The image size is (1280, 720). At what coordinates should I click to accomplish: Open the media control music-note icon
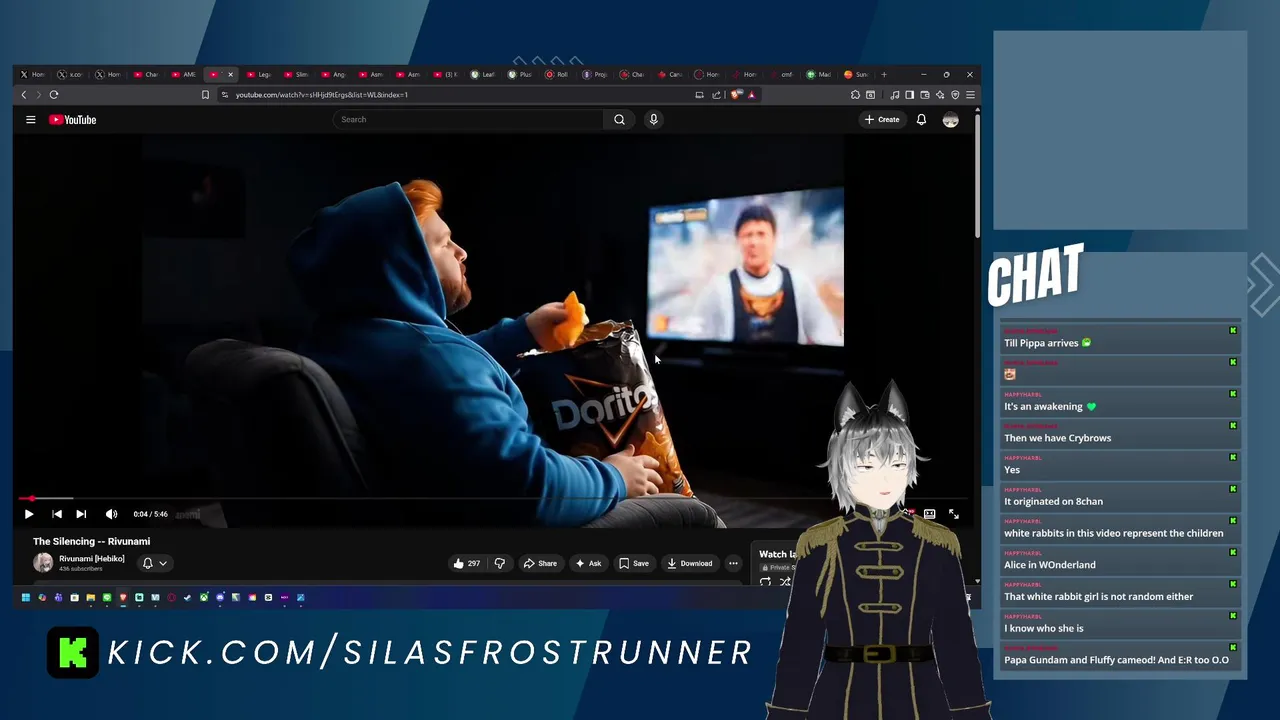point(895,95)
